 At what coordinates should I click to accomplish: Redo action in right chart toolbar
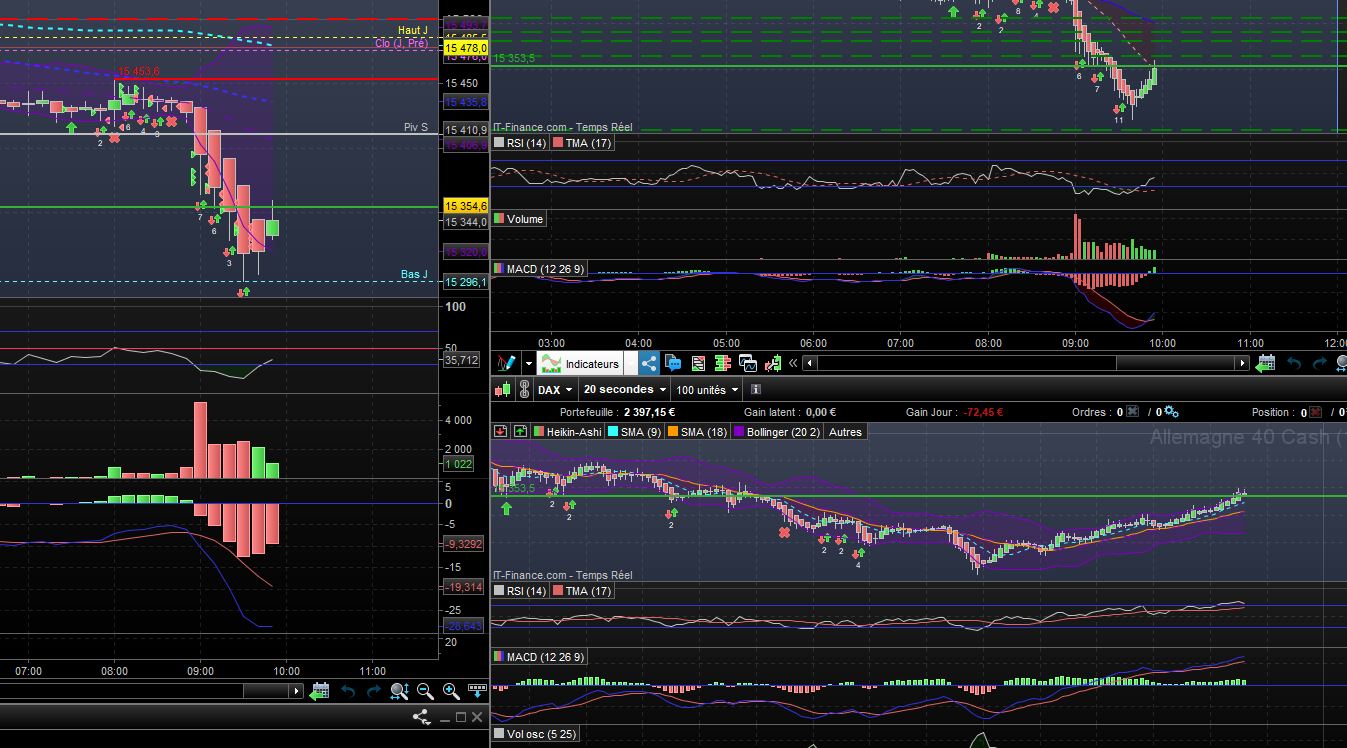pos(1320,364)
